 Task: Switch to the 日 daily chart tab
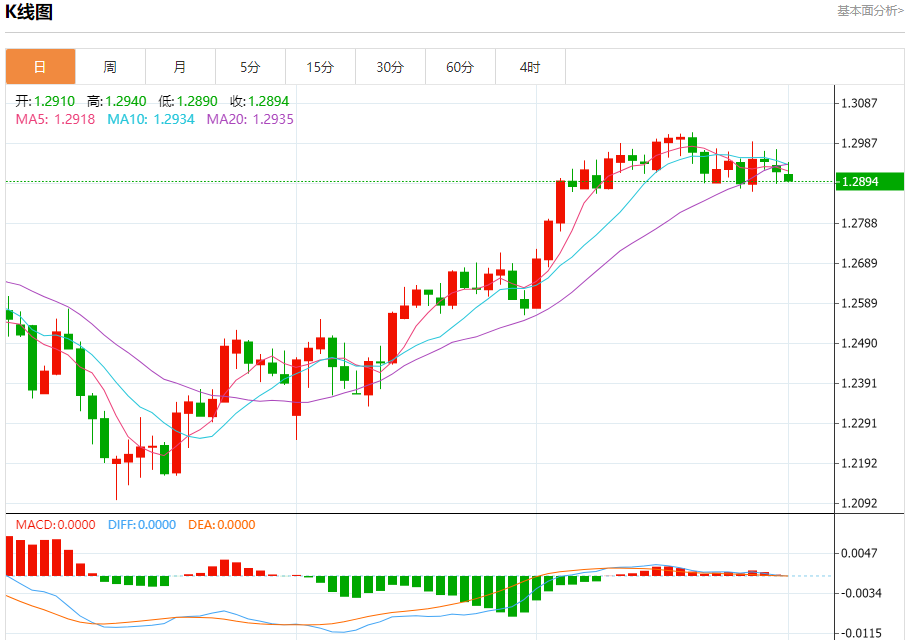40,67
